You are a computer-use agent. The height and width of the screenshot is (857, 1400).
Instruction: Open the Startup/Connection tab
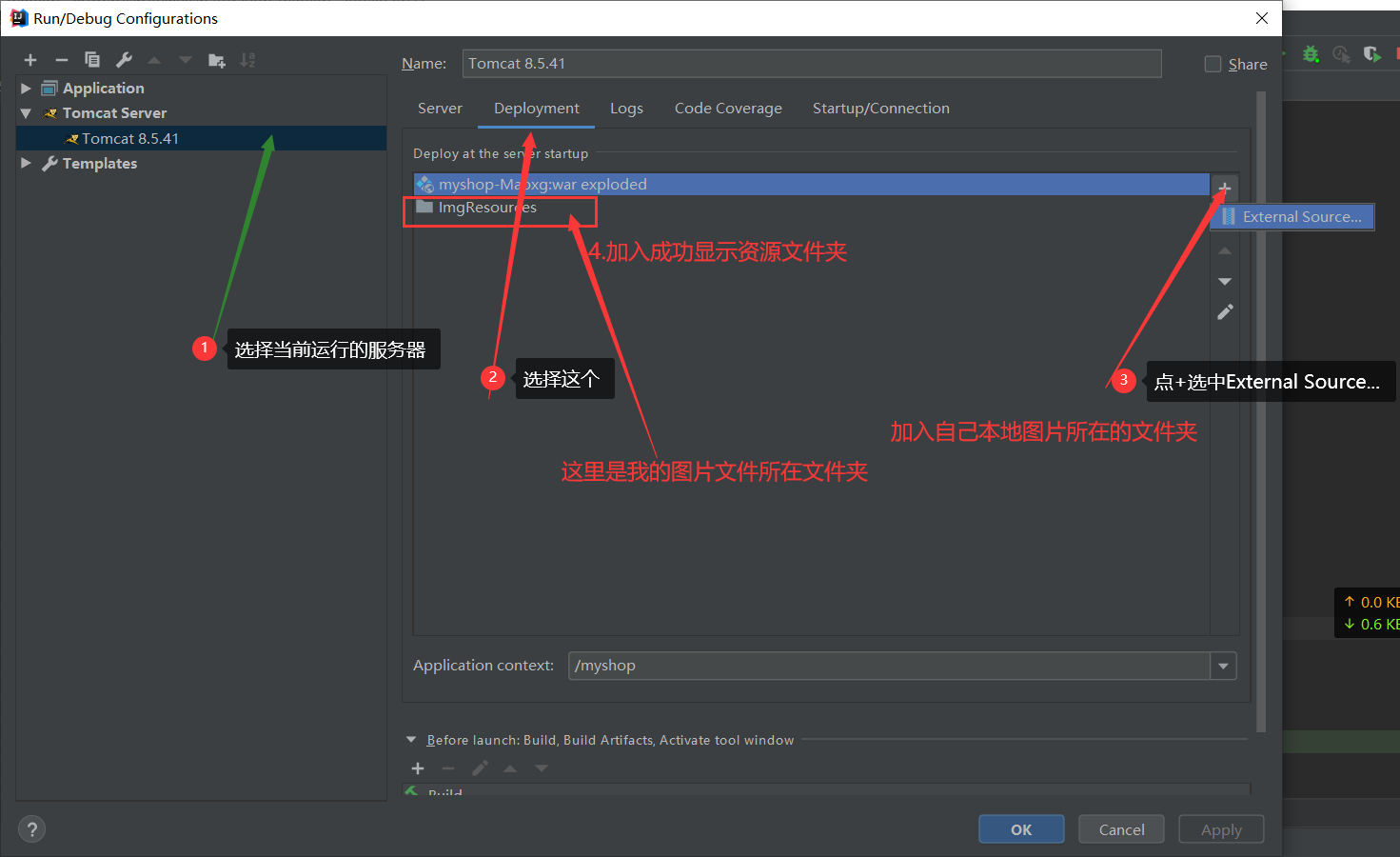click(x=881, y=109)
